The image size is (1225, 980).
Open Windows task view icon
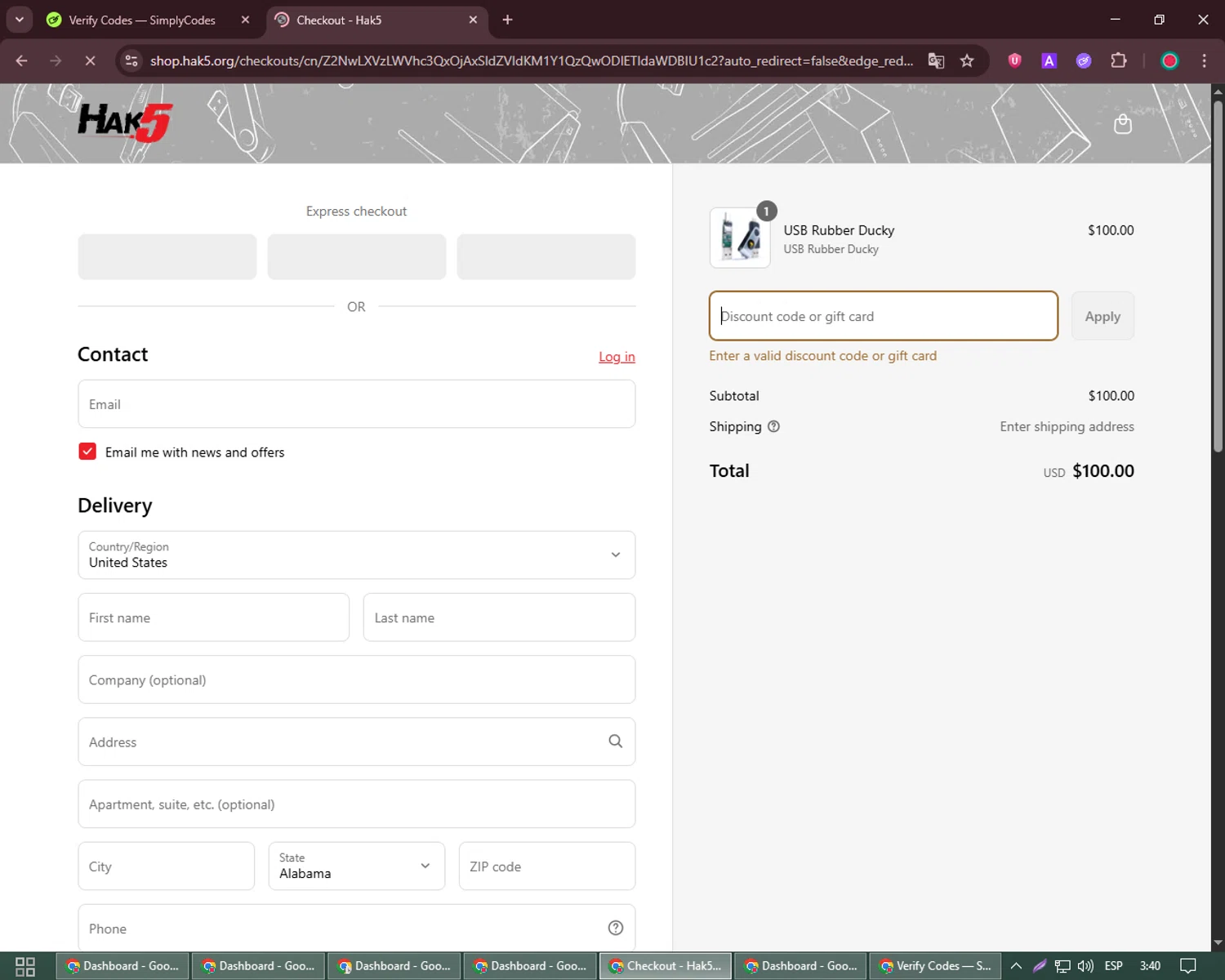25,966
